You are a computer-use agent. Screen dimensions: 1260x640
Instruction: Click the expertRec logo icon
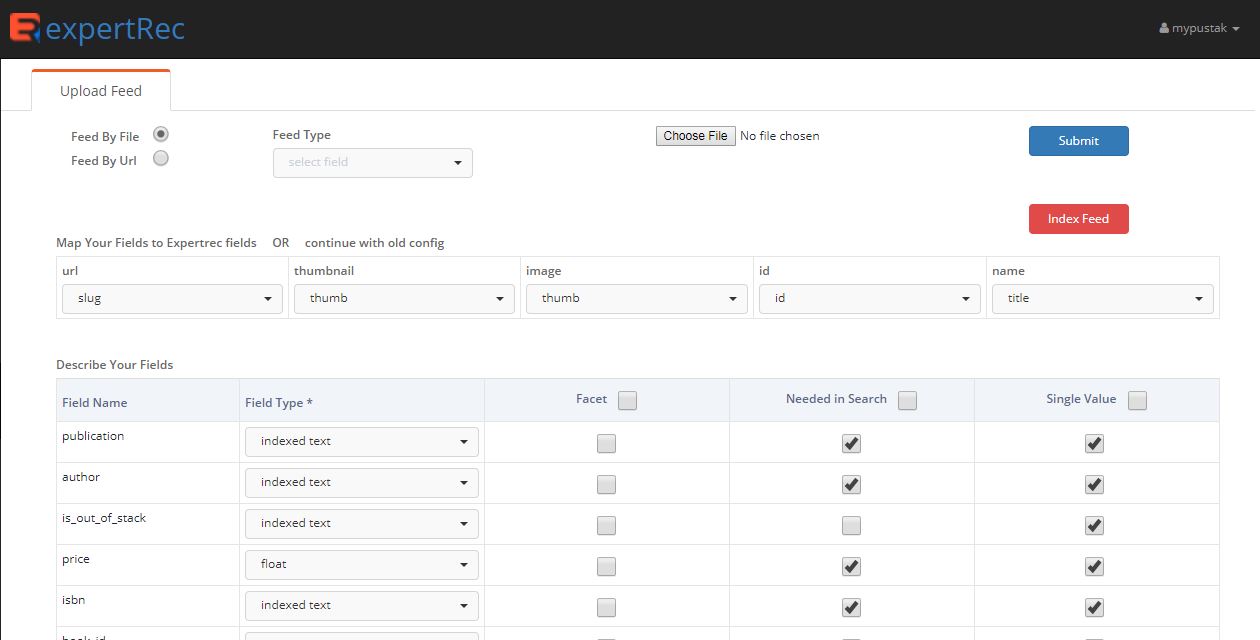pyautogui.click(x=24, y=28)
